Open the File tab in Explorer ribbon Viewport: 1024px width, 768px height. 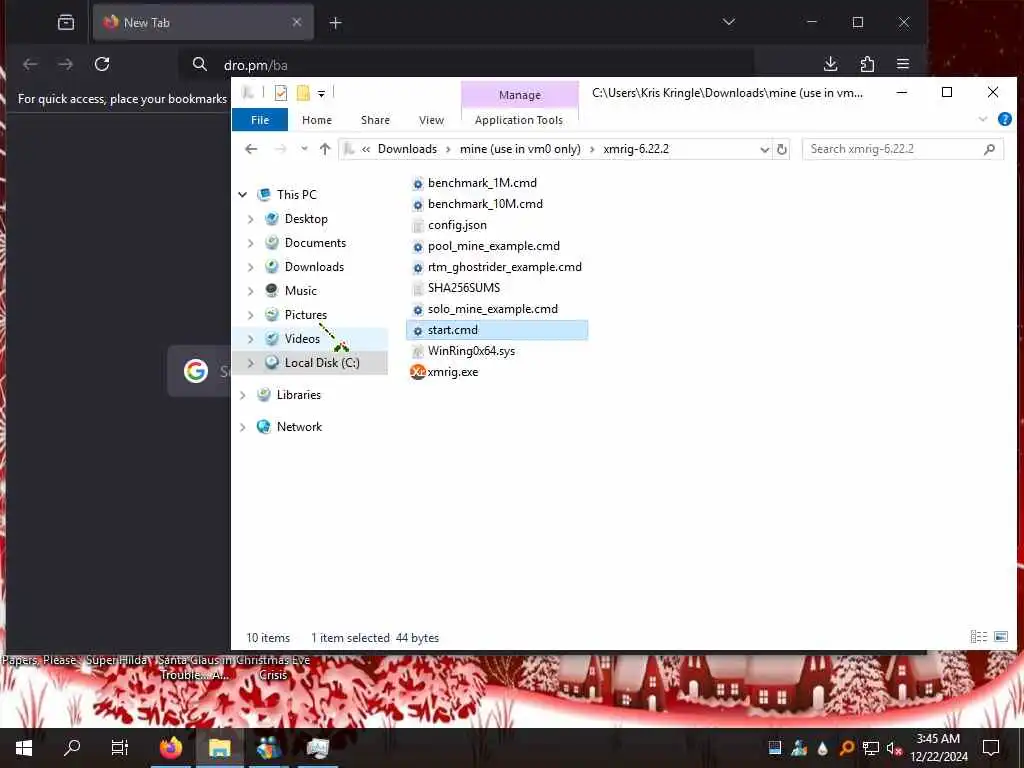click(x=260, y=120)
